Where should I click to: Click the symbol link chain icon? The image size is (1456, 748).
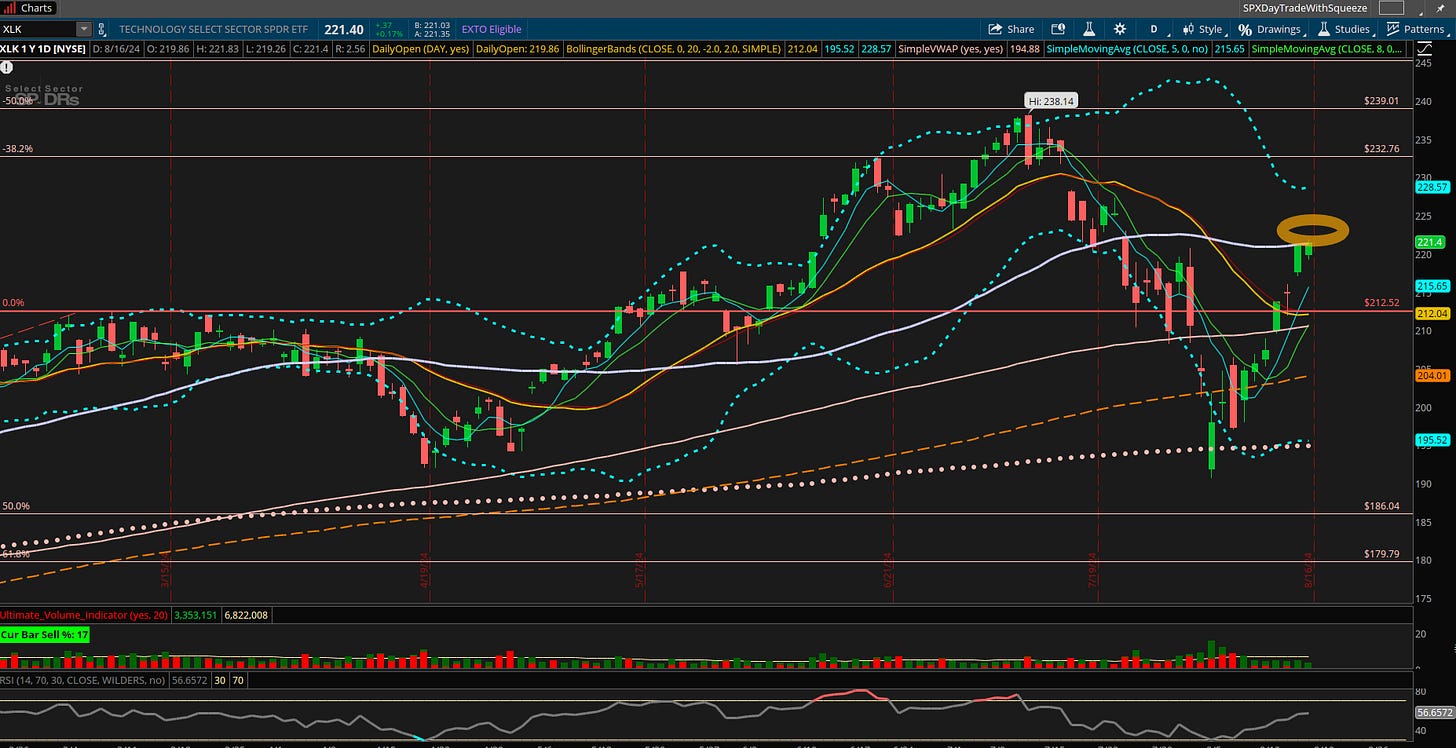[104, 29]
